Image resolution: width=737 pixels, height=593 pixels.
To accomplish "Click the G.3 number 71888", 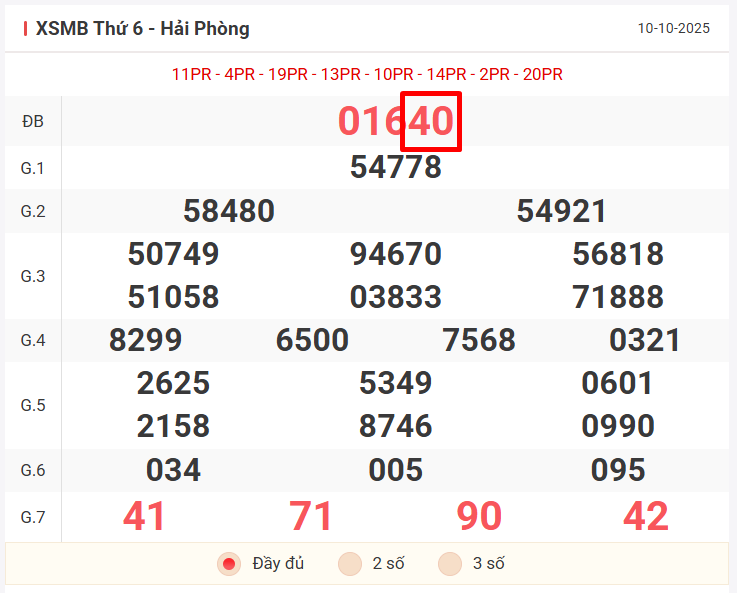I will click(618, 297).
